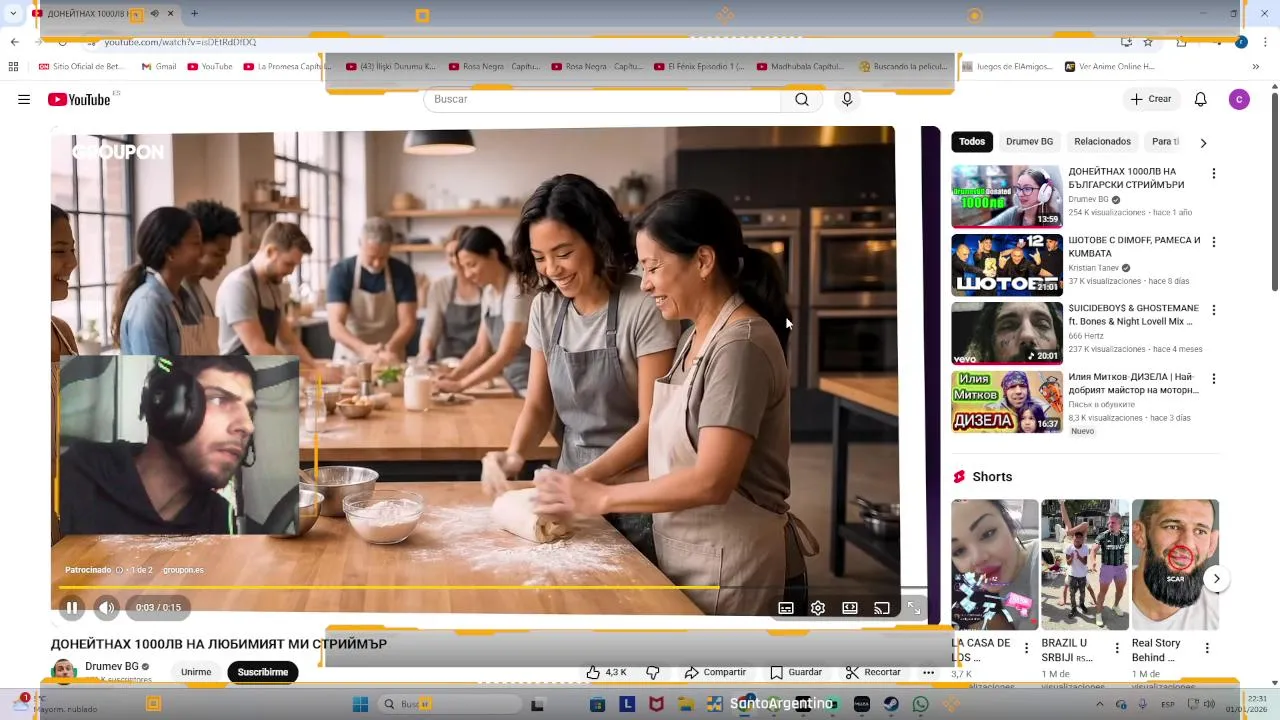This screenshot has width=1280, height=720.
Task: Go to the YouTube home logo
Action: tap(79, 99)
